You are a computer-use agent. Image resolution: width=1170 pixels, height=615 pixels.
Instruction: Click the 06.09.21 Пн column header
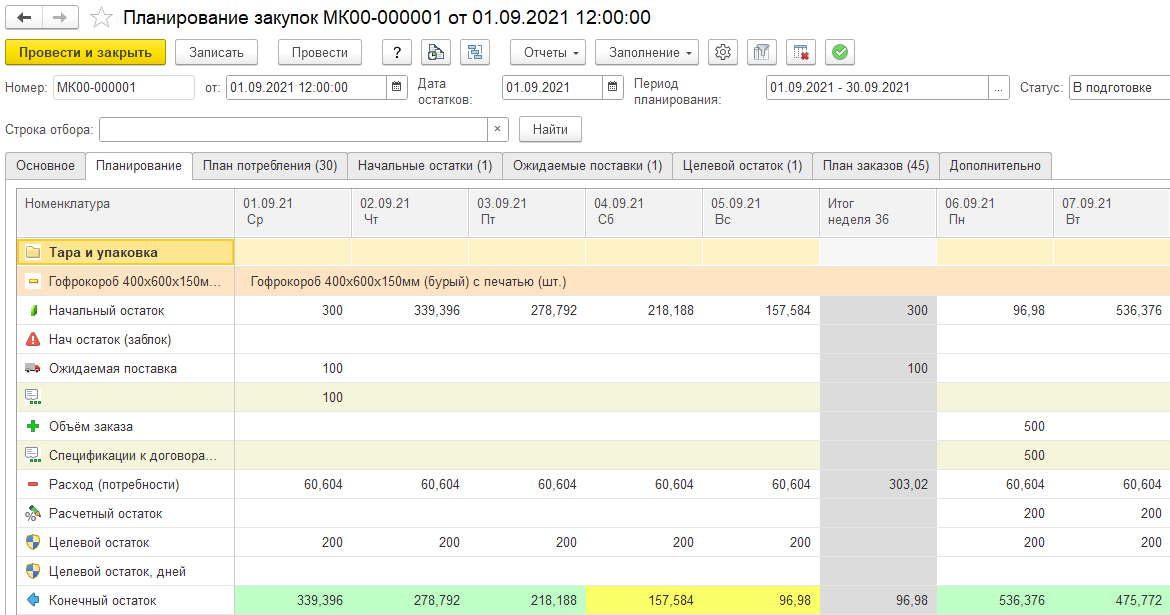coord(995,212)
